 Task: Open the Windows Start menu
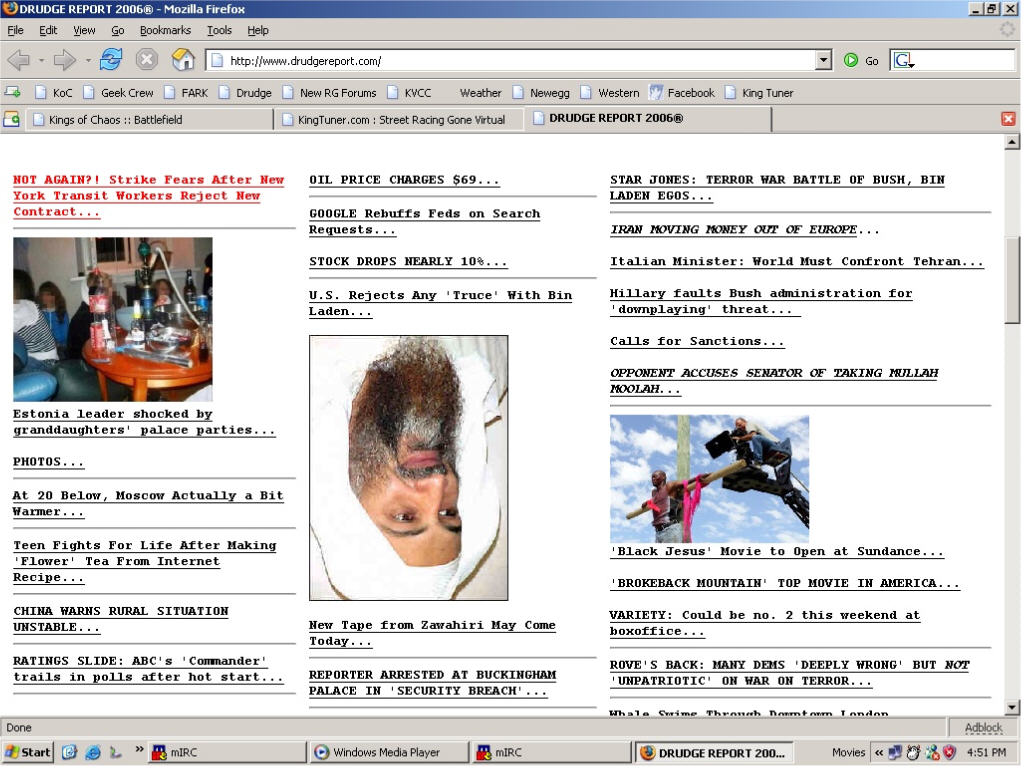(x=27, y=752)
